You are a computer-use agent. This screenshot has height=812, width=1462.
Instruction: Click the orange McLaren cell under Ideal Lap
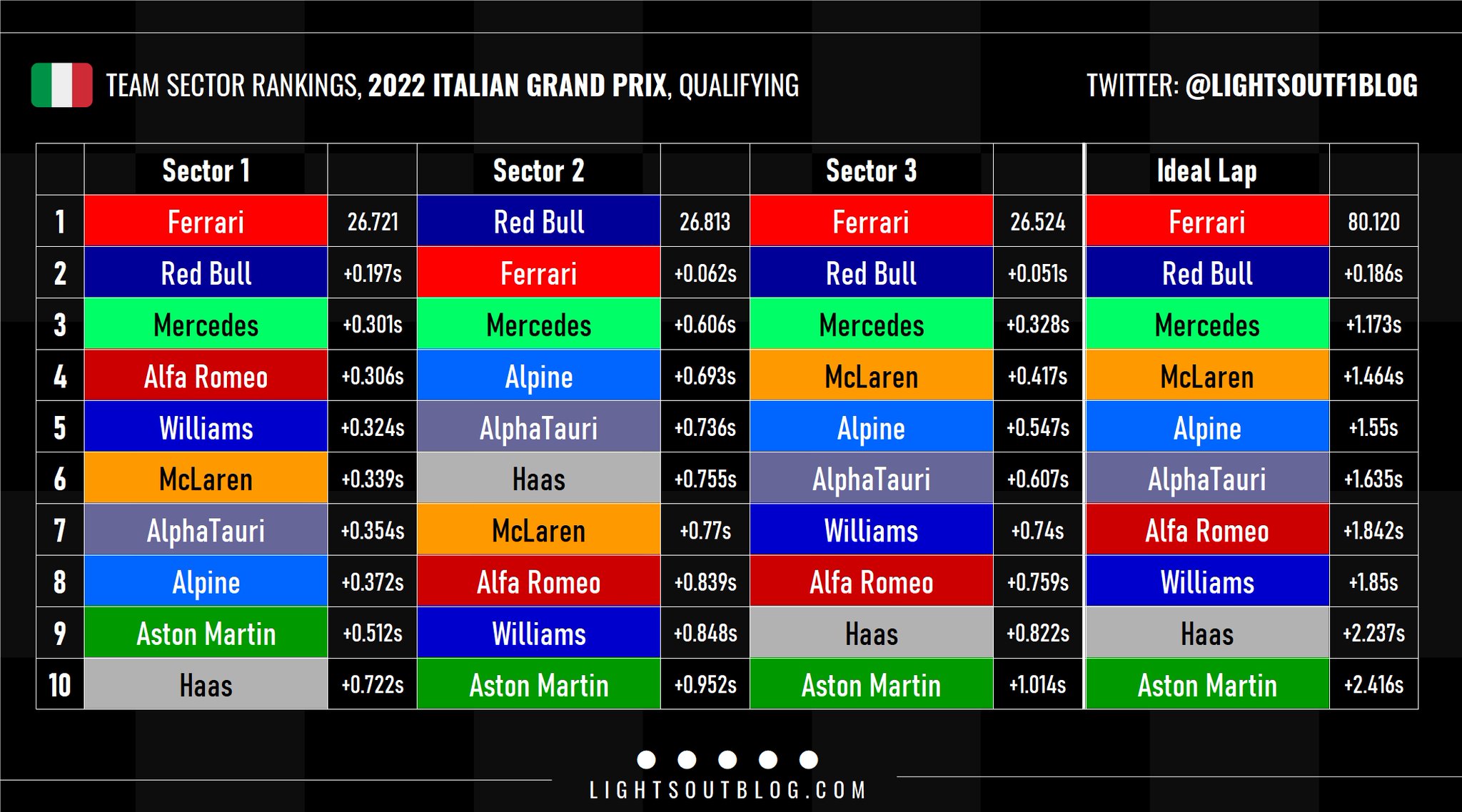1206,377
